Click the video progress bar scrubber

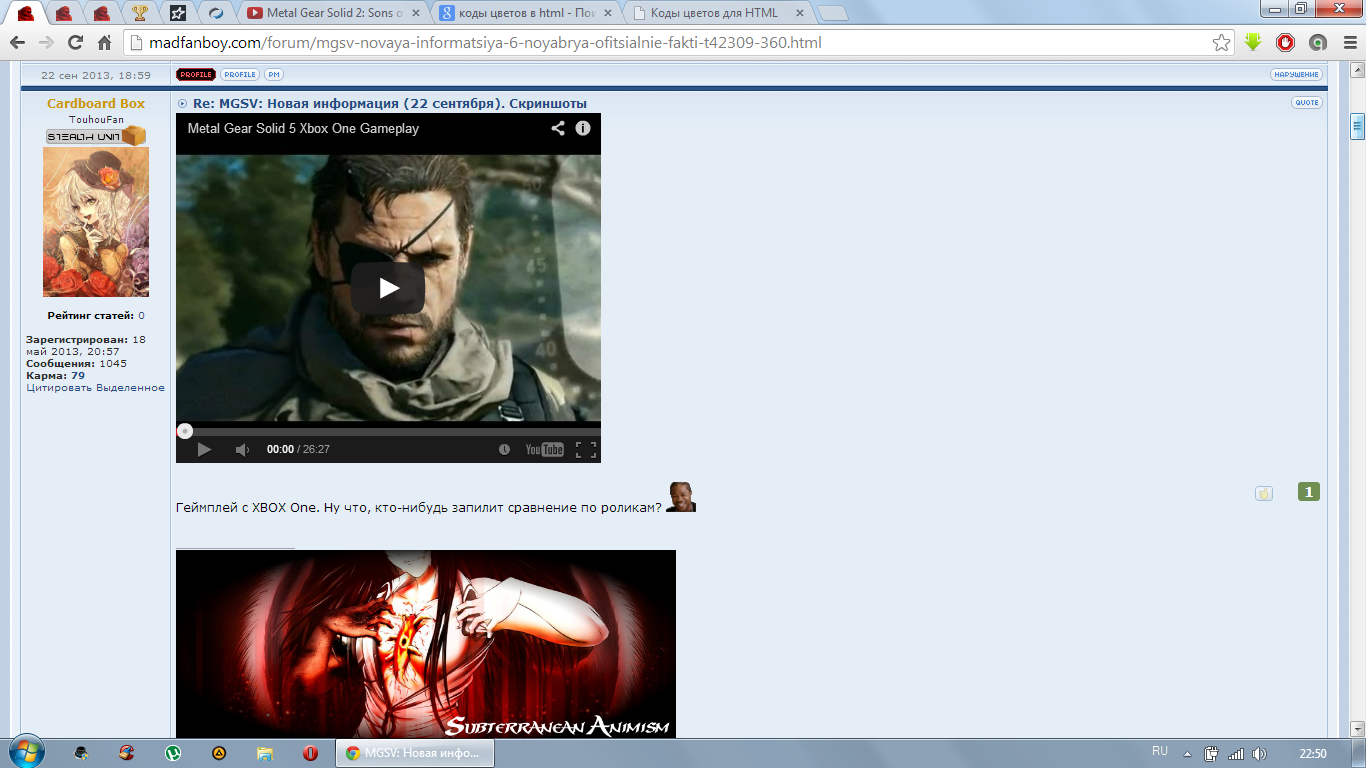[185, 431]
